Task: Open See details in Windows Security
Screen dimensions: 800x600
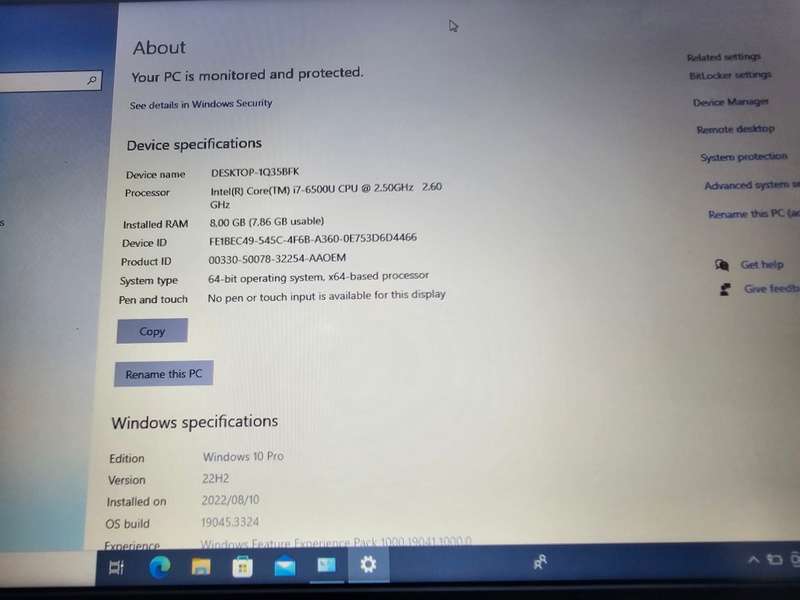Action: click(x=201, y=104)
